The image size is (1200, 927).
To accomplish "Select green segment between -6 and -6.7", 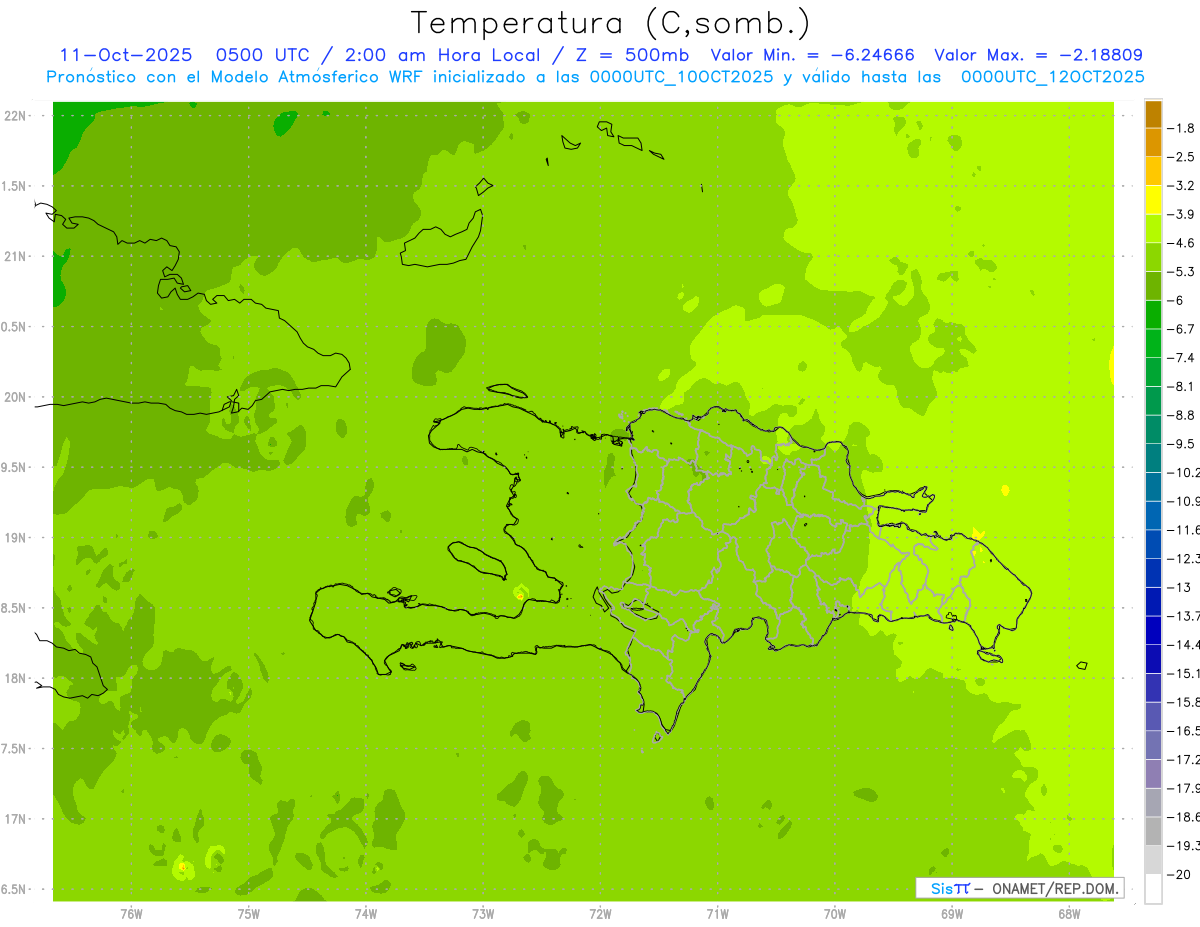I will [x=1153, y=314].
